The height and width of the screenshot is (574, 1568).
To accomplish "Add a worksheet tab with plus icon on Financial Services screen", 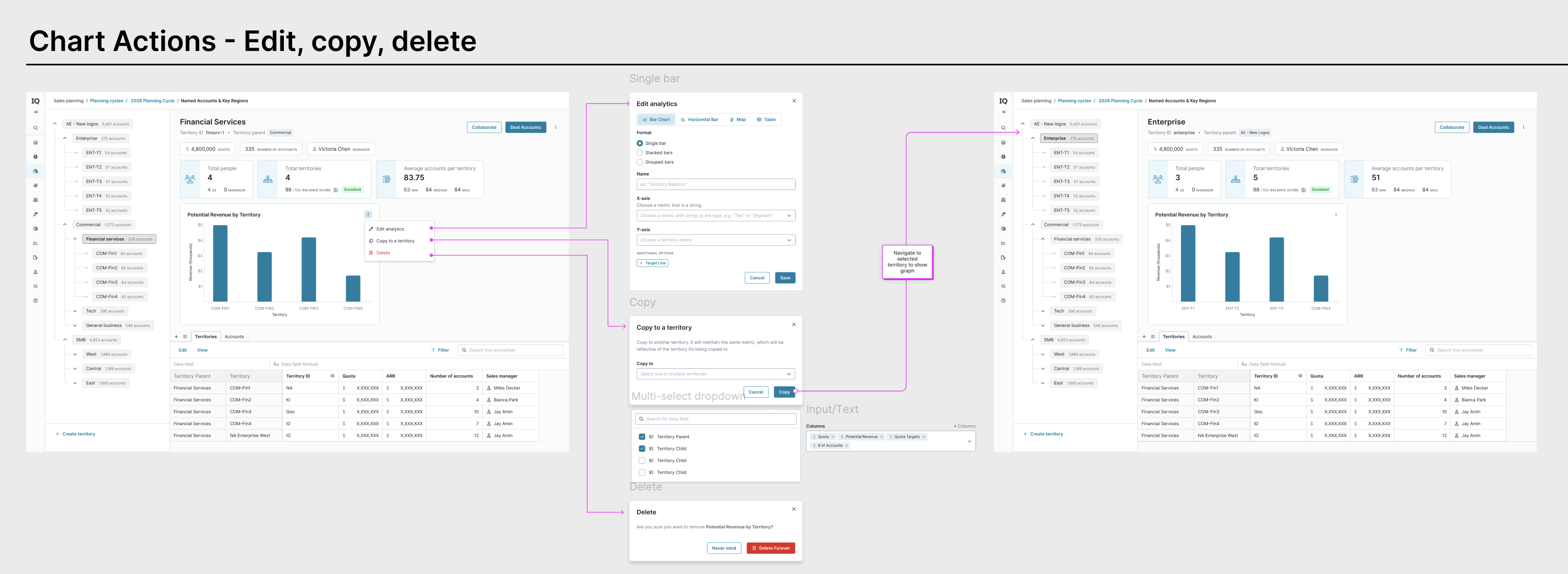I will [x=176, y=336].
